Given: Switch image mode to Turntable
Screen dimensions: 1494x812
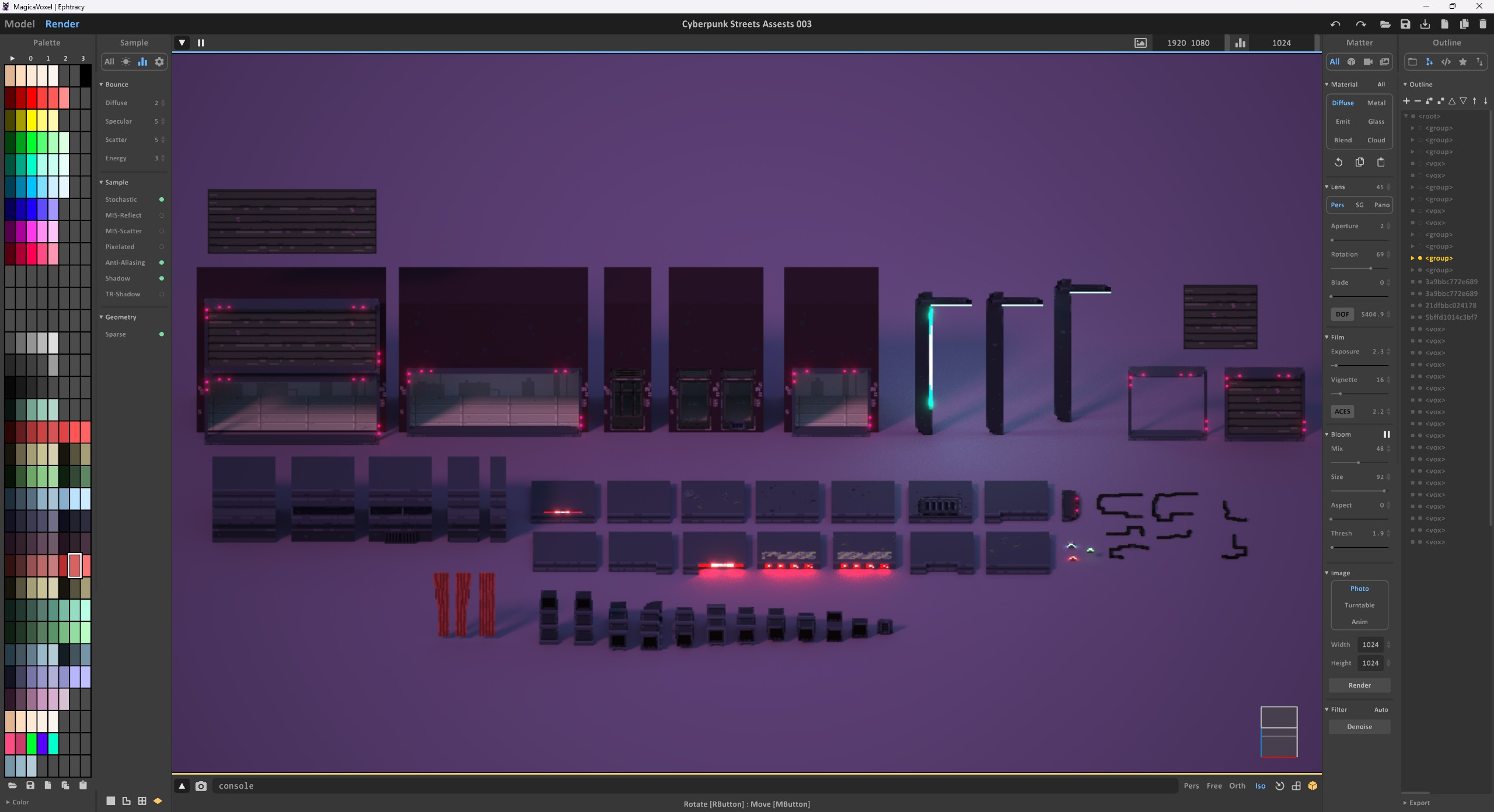Looking at the screenshot, I should tap(1359, 605).
